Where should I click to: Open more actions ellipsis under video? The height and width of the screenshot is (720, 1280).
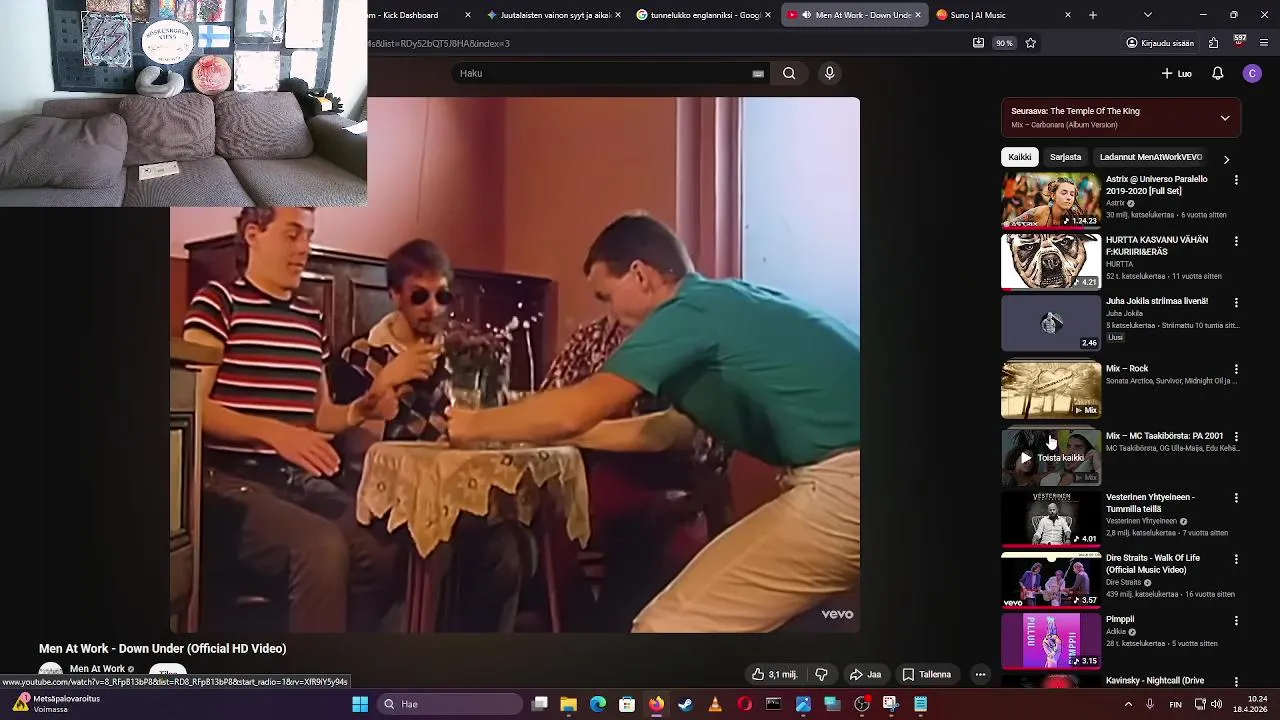980,674
